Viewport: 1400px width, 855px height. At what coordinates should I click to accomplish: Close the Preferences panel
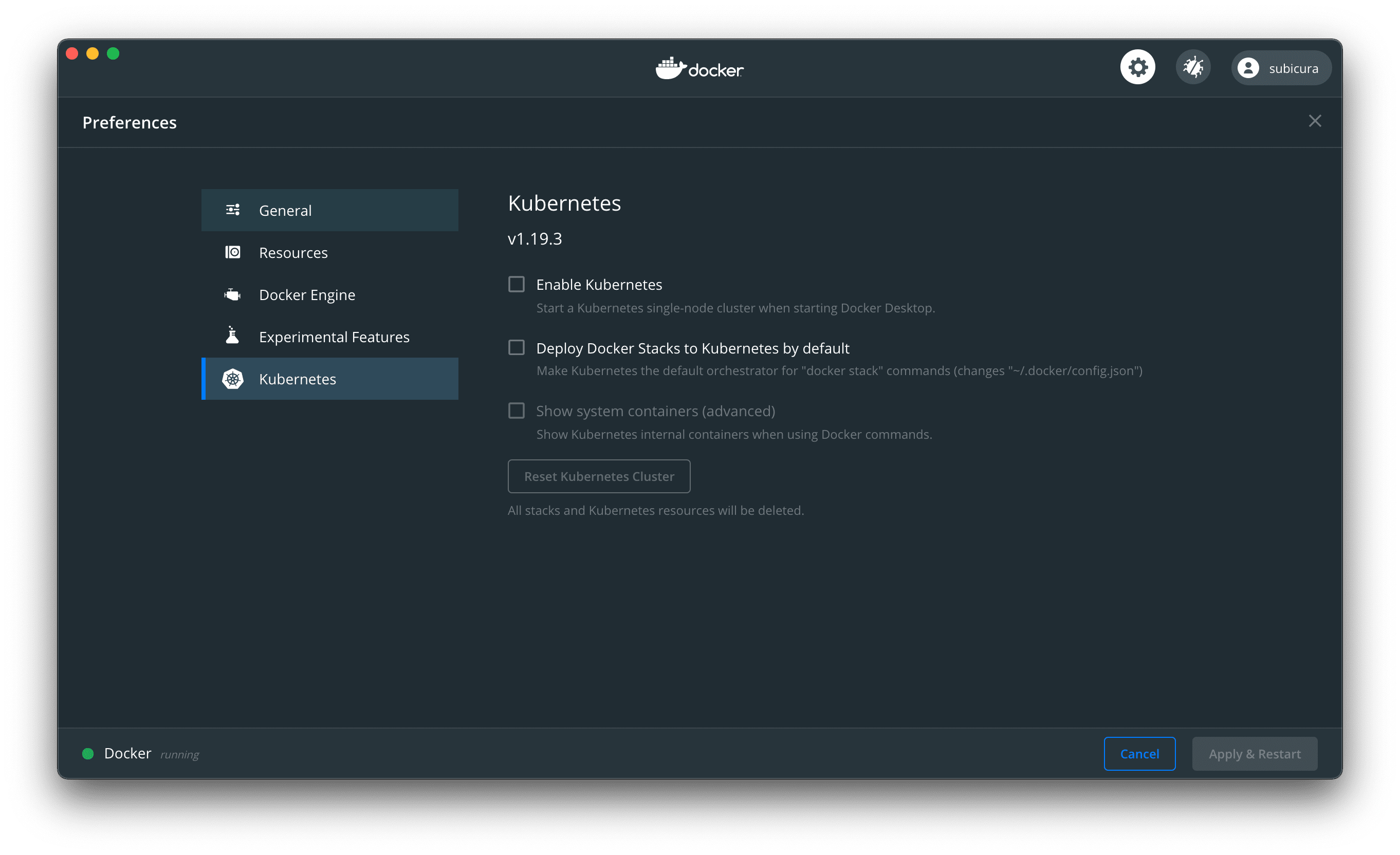coord(1314,121)
